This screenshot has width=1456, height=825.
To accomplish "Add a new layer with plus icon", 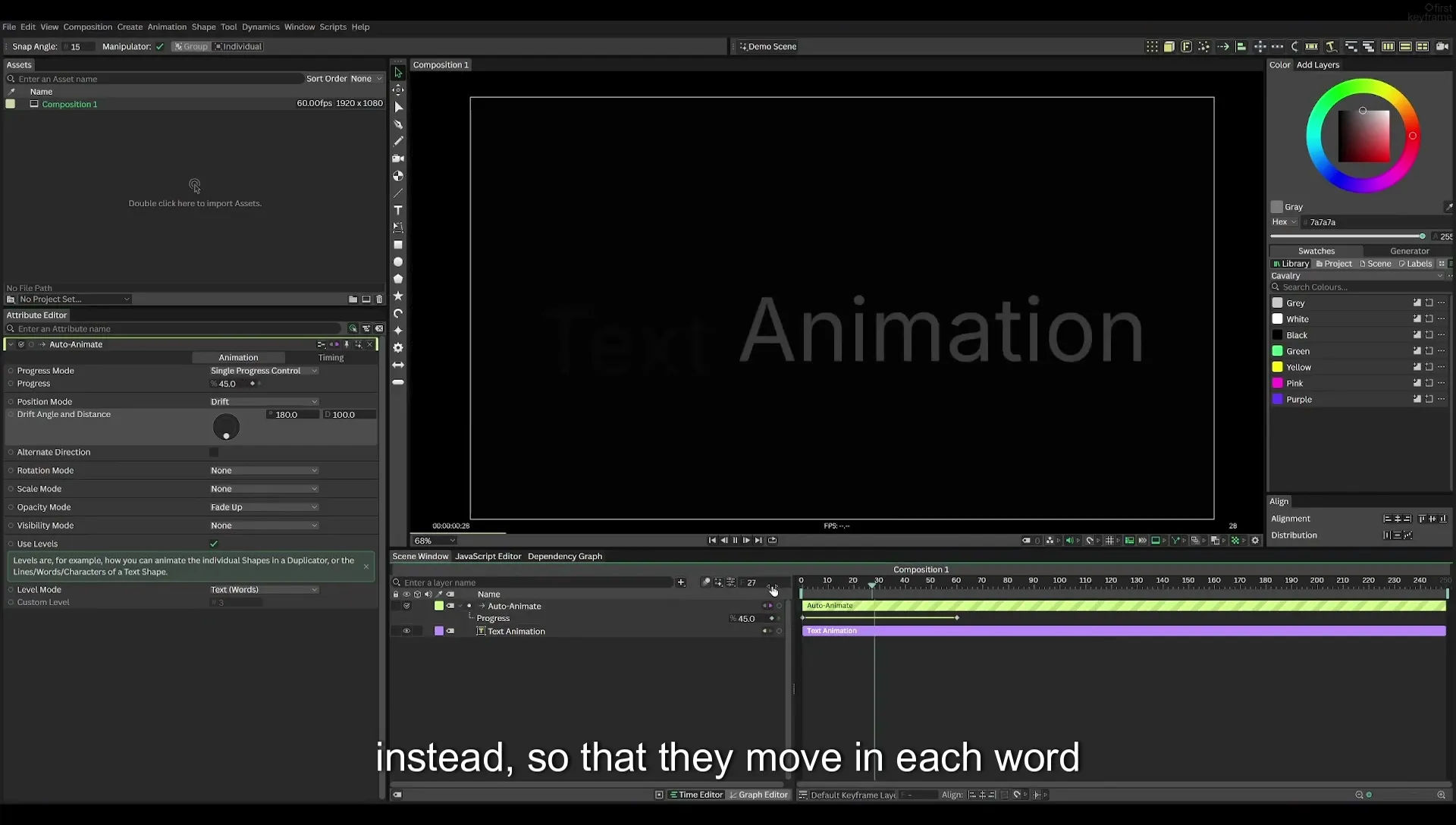I will pyautogui.click(x=681, y=582).
